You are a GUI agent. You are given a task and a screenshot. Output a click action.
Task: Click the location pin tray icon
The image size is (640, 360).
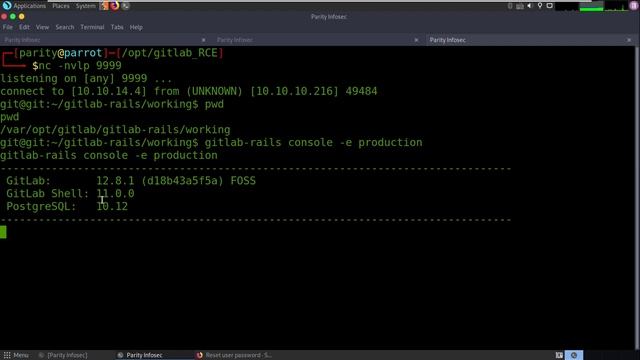(x=540, y=6)
